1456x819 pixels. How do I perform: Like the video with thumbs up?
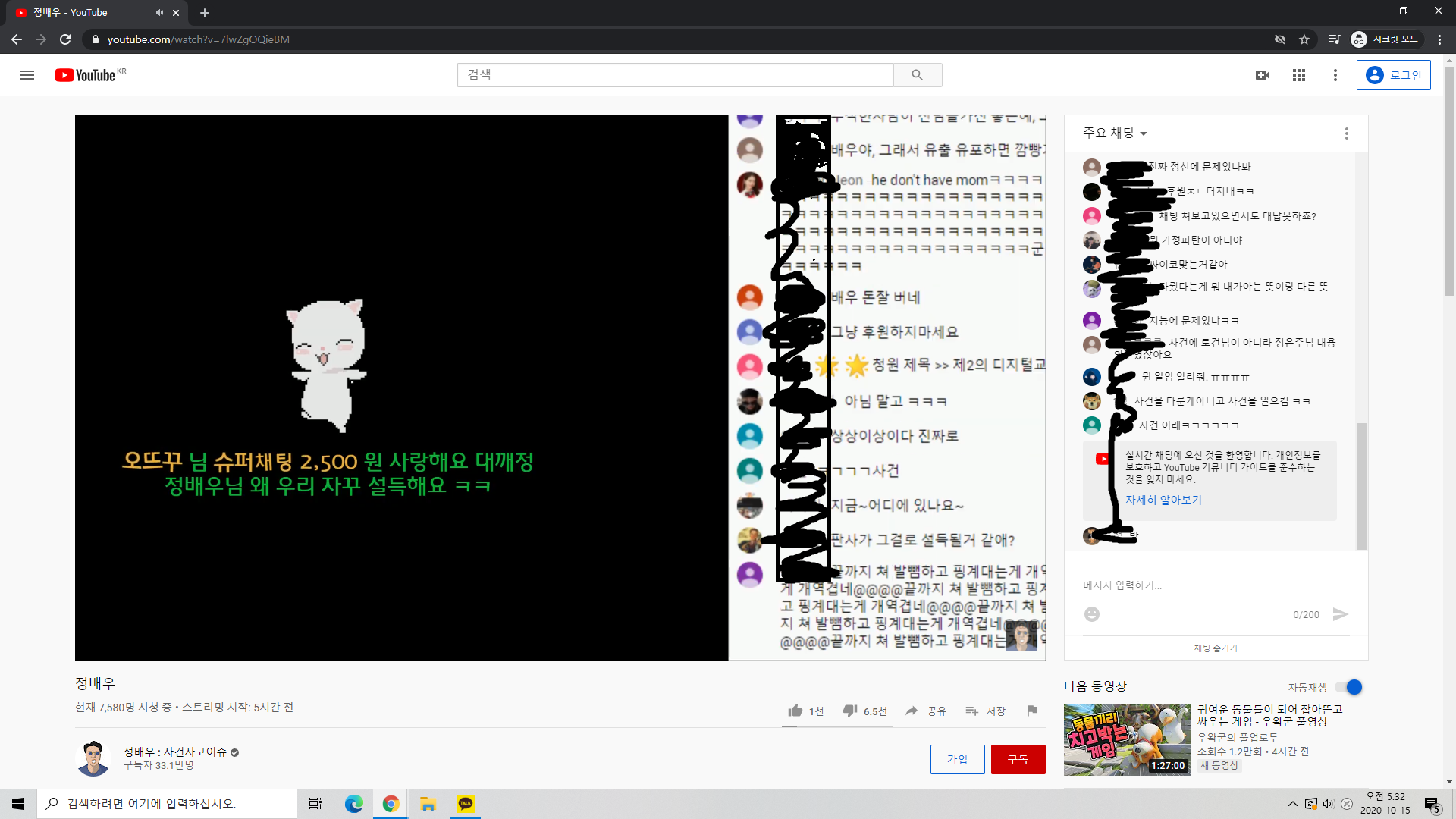(x=795, y=711)
